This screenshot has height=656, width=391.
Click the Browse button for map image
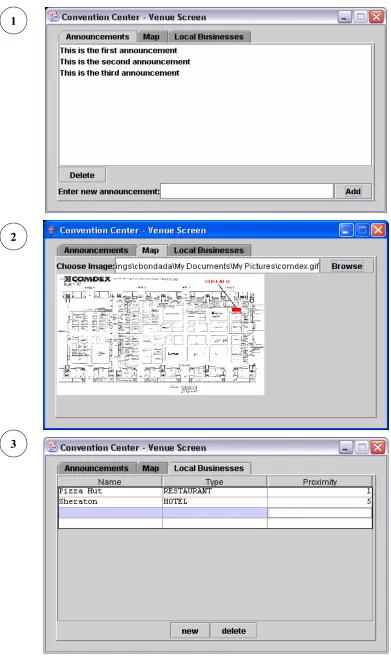(347, 266)
